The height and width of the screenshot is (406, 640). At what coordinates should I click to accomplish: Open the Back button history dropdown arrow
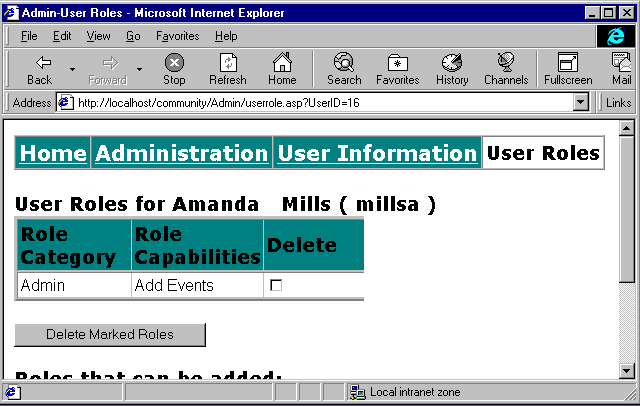coord(72,69)
